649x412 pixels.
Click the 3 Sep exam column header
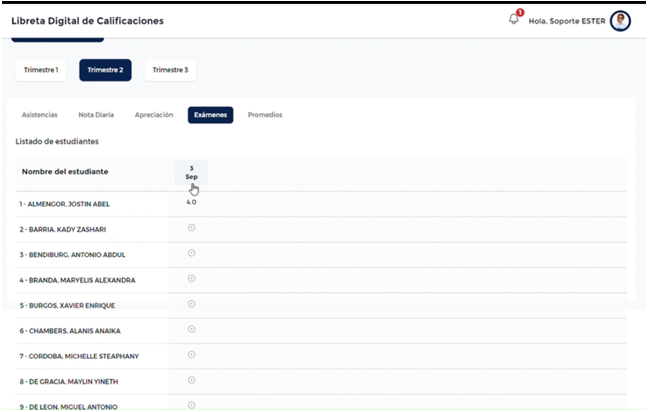pos(191,172)
